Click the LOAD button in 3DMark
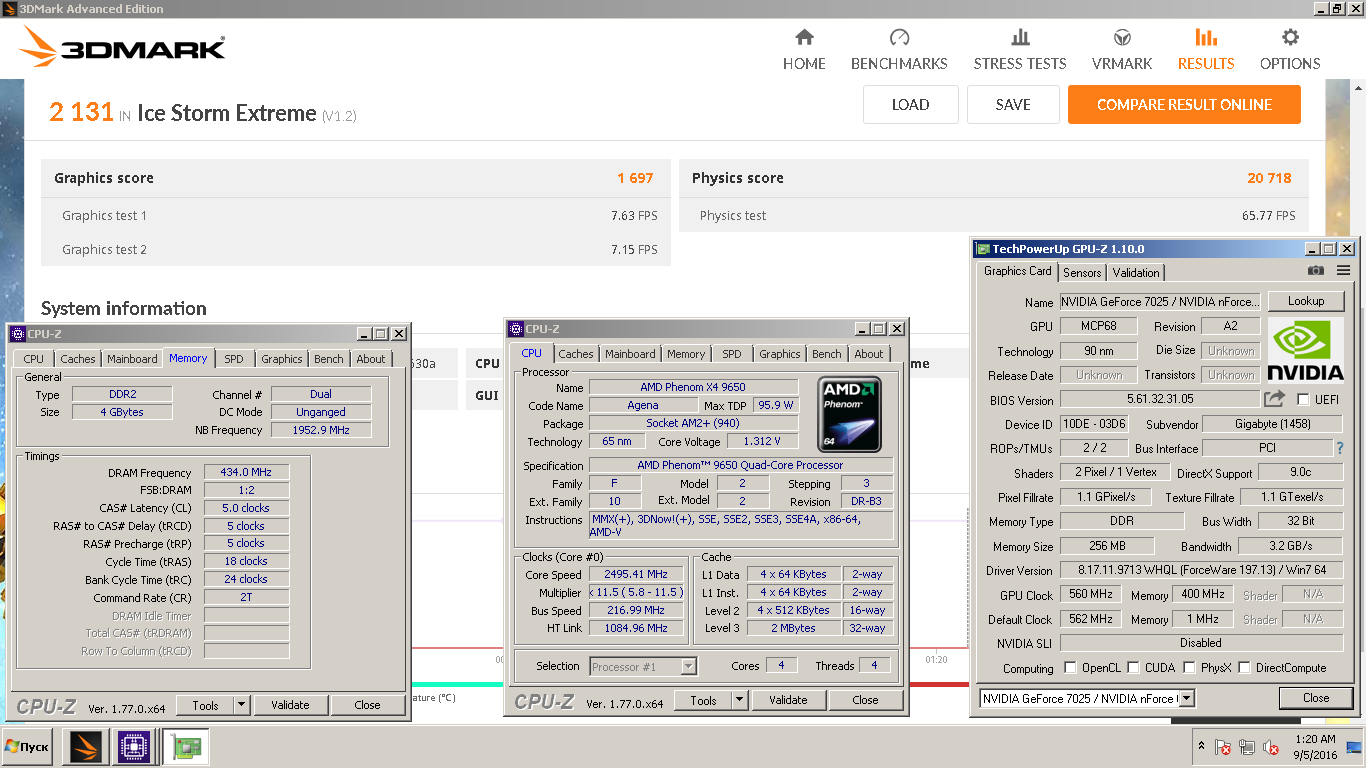This screenshot has width=1366, height=768. pos(910,104)
